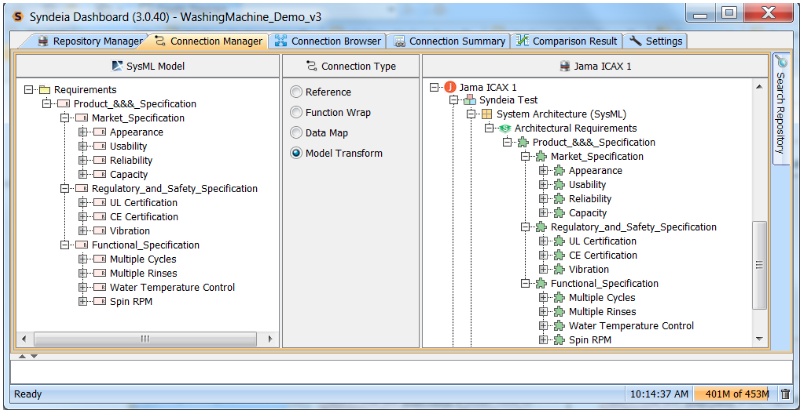
Task: Select the Function Wrap radio button
Action: click(x=296, y=113)
